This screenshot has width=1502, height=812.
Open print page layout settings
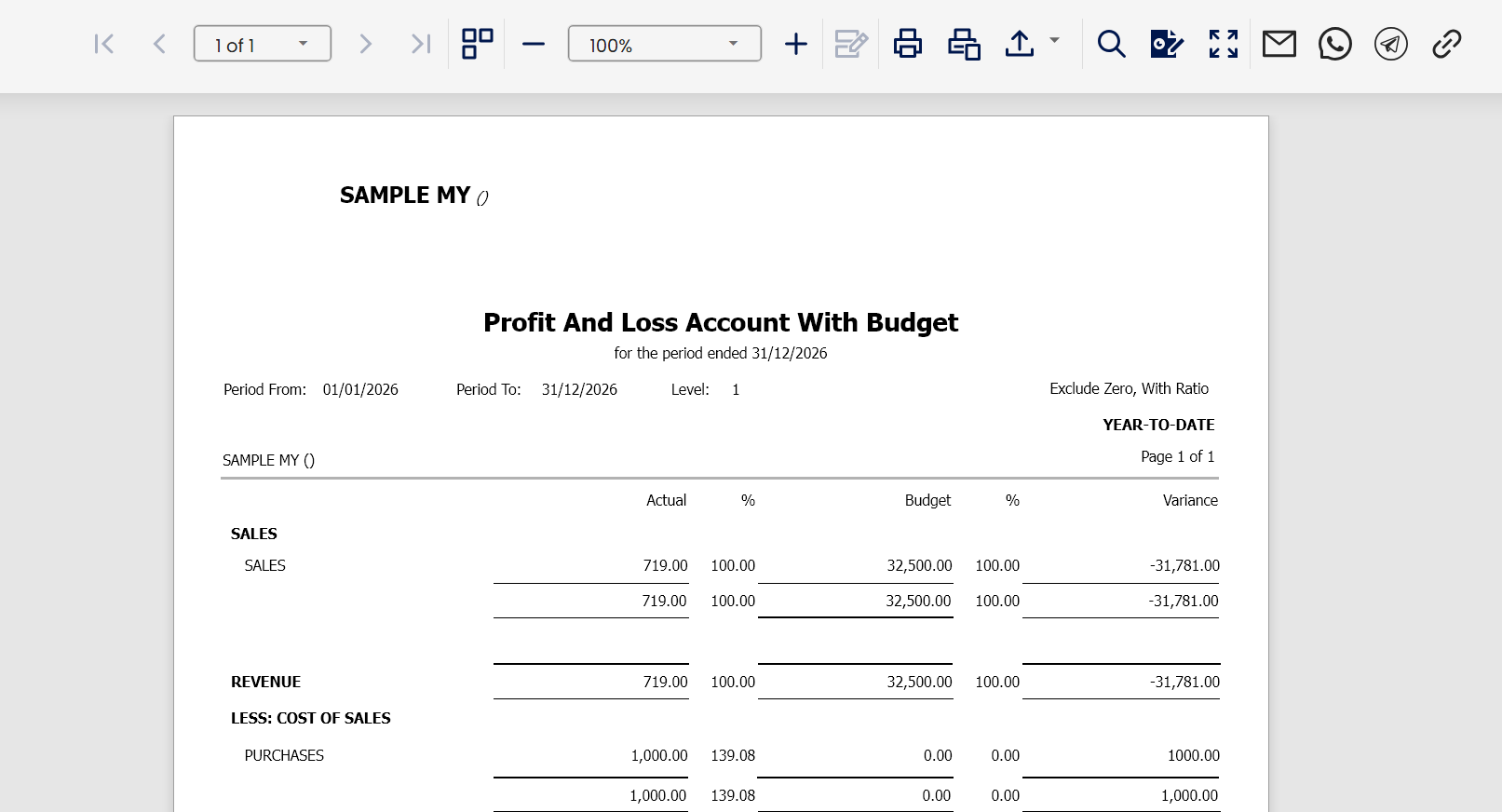(964, 44)
